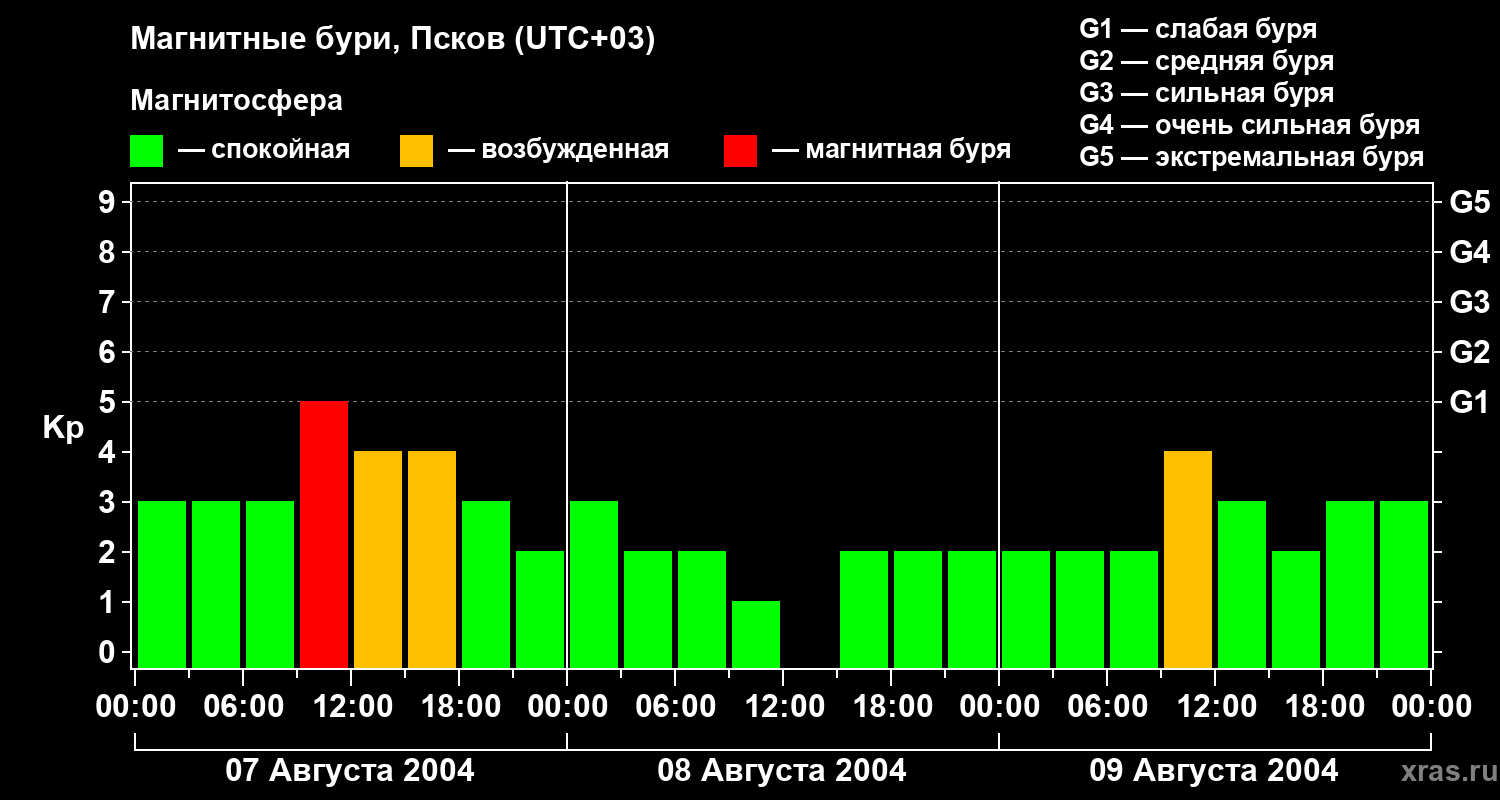Click the red 'магнитная буря' legend swatch

point(740,151)
